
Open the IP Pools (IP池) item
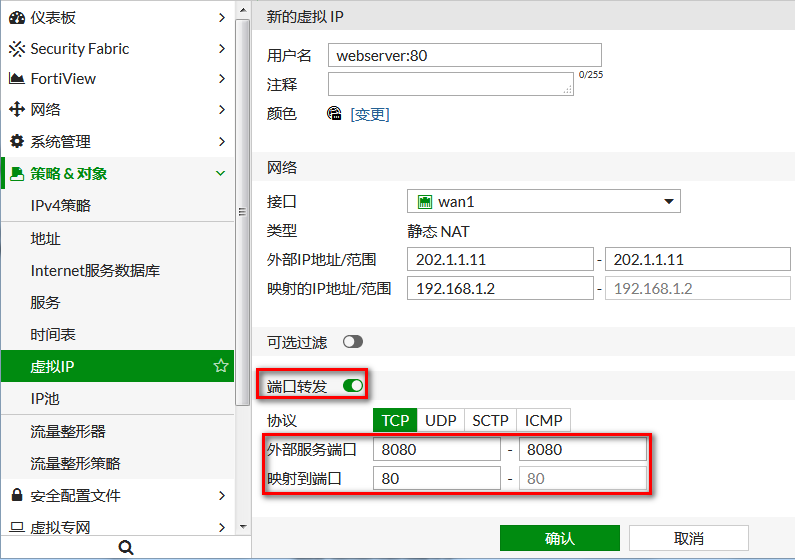(x=118, y=398)
